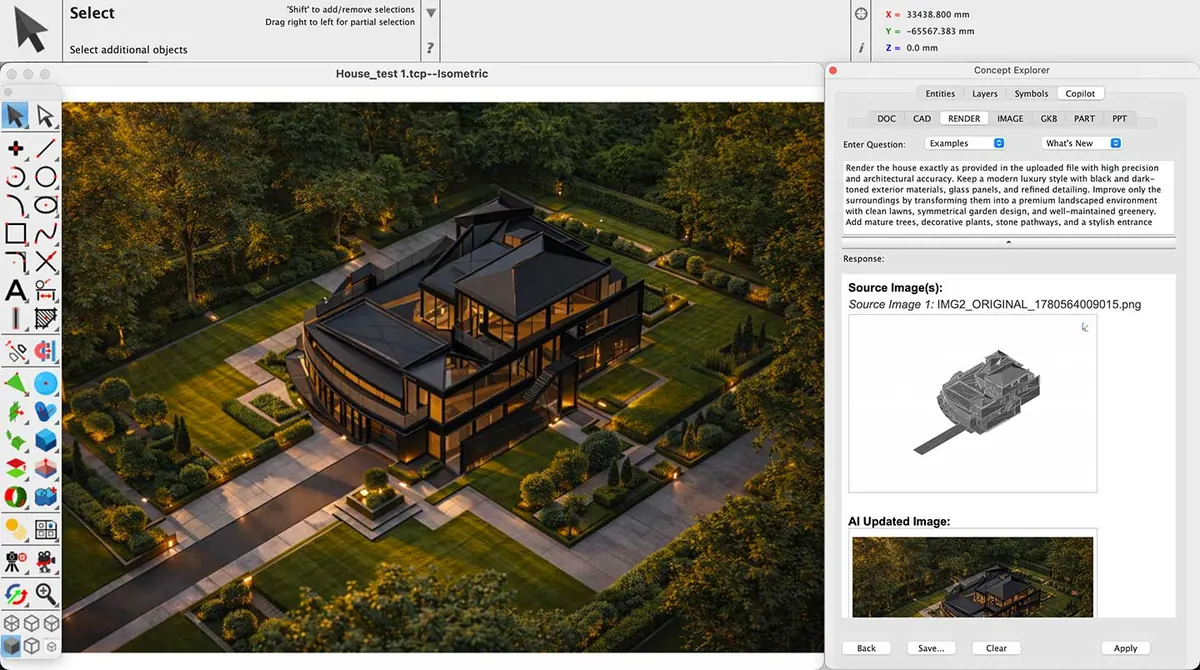Viewport: 1200px width, 670px height.
Task: Click the AI Updated Image thumbnail
Action: (973, 575)
